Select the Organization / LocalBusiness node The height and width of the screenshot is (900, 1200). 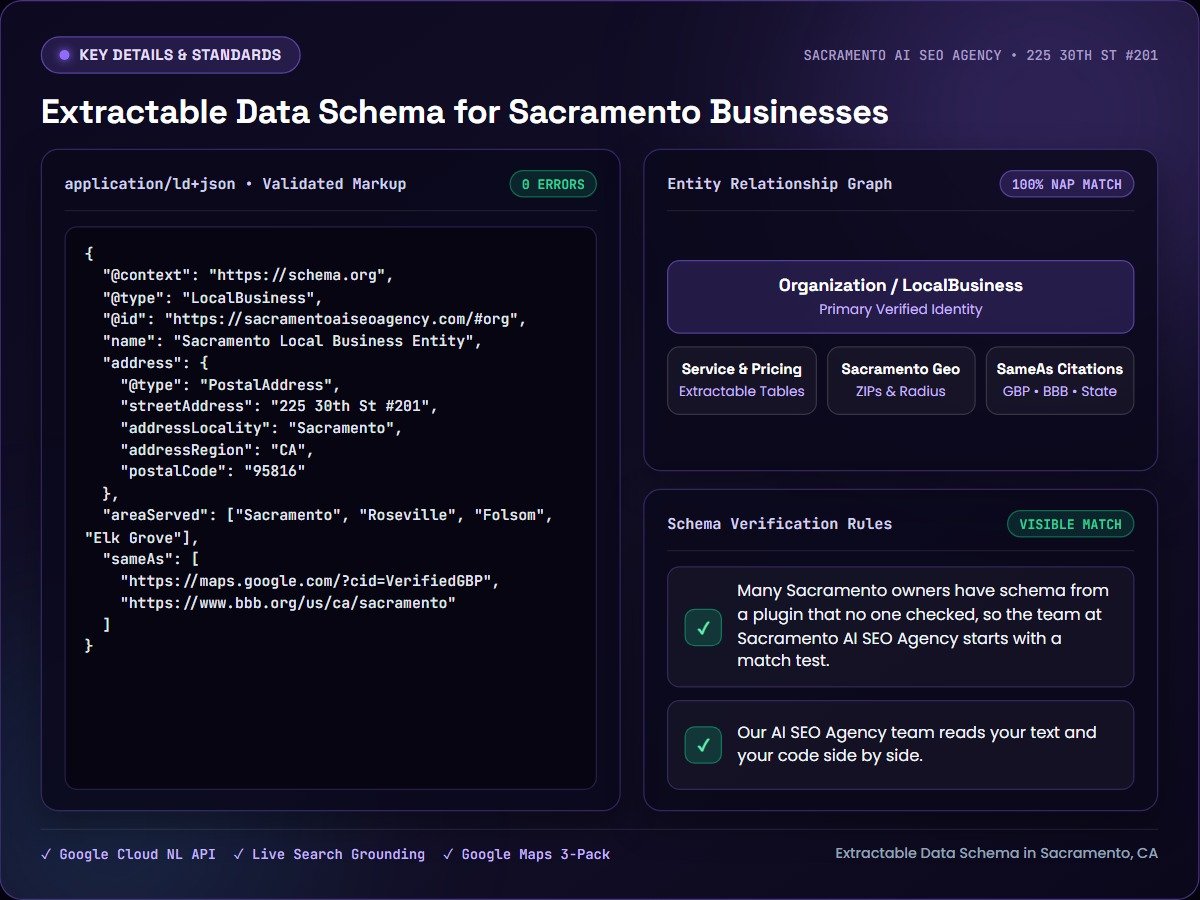tap(900, 297)
